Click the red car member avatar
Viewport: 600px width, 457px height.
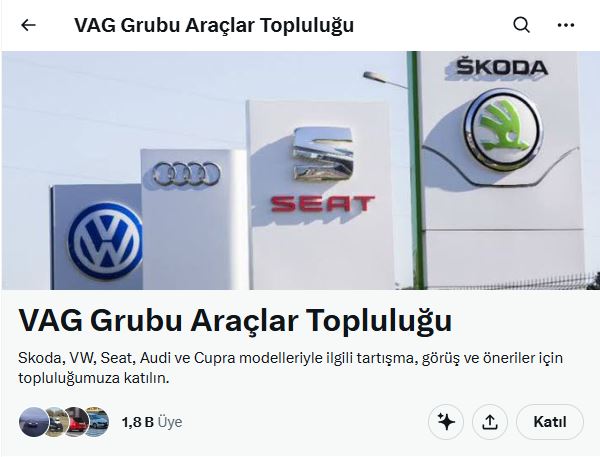[x=77, y=422]
